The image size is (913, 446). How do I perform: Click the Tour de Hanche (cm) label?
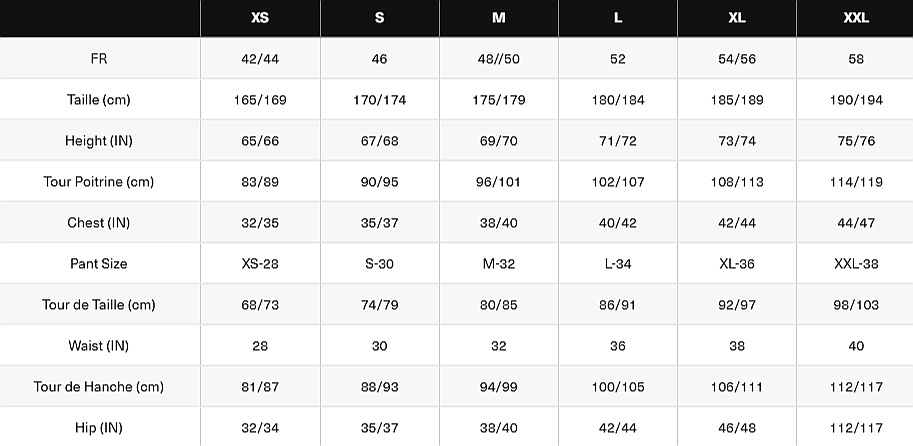[x=99, y=387]
